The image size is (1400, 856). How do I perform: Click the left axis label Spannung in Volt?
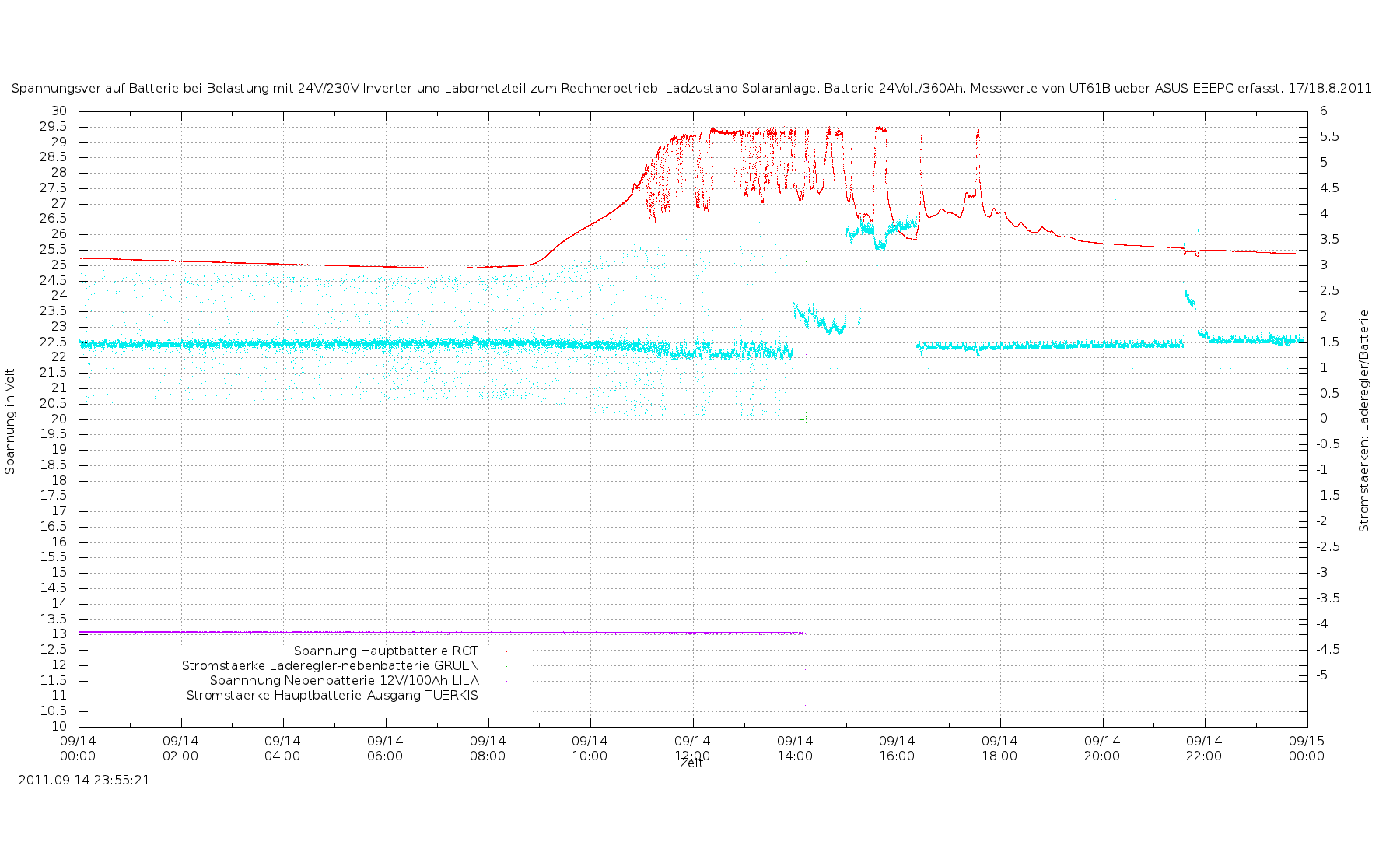(x=10, y=421)
